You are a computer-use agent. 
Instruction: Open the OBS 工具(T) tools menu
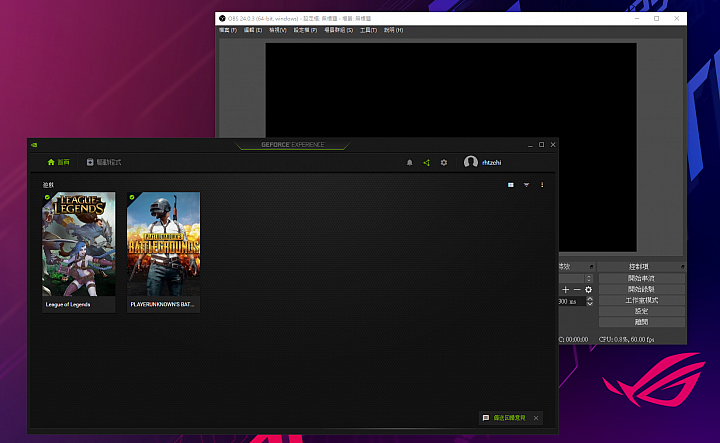[x=368, y=30]
